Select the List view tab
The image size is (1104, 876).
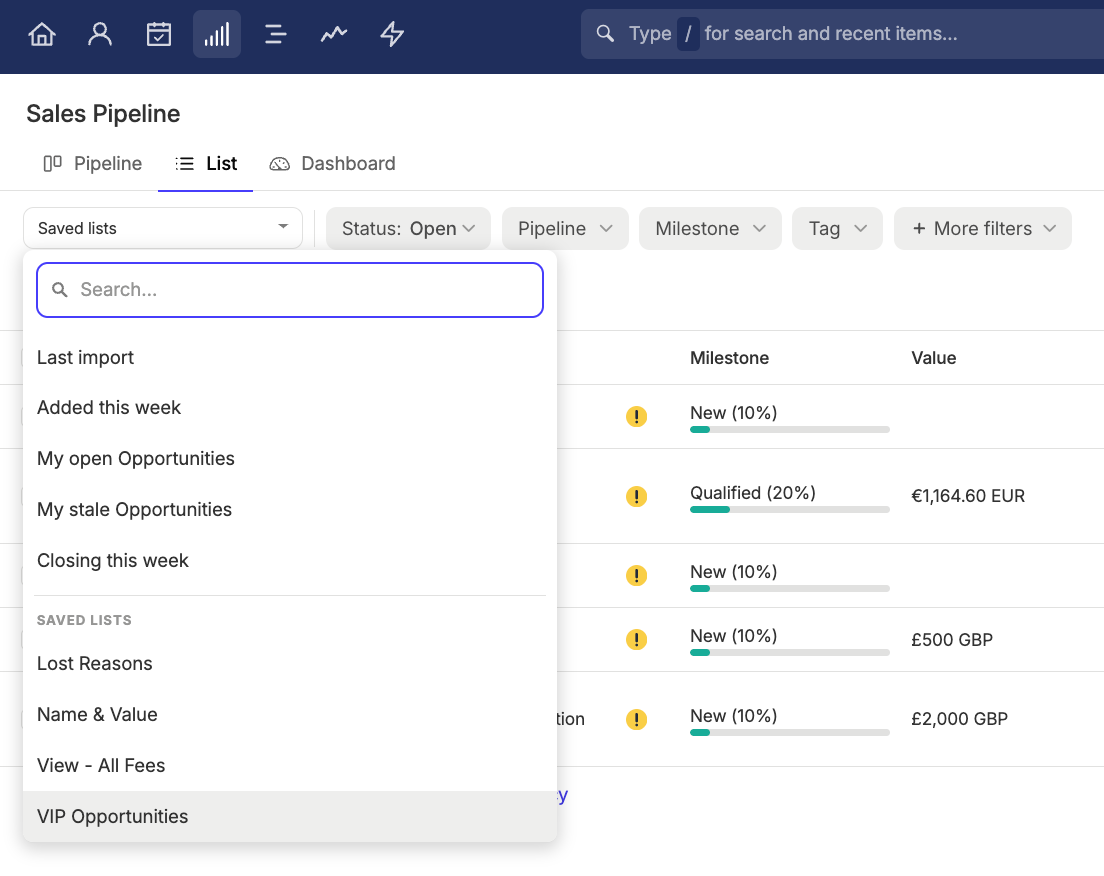point(206,163)
